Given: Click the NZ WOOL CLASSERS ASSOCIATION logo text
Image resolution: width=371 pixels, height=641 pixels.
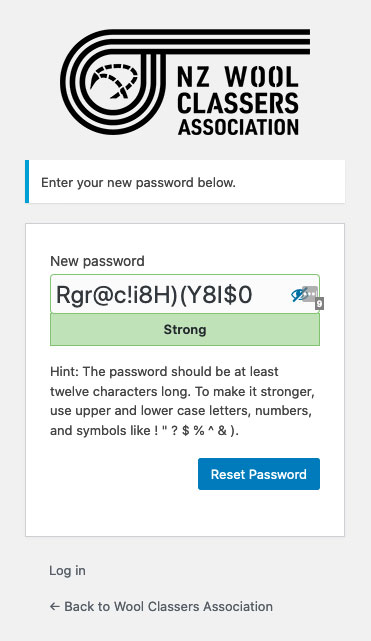Looking at the screenshot, I should tap(238, 101).
